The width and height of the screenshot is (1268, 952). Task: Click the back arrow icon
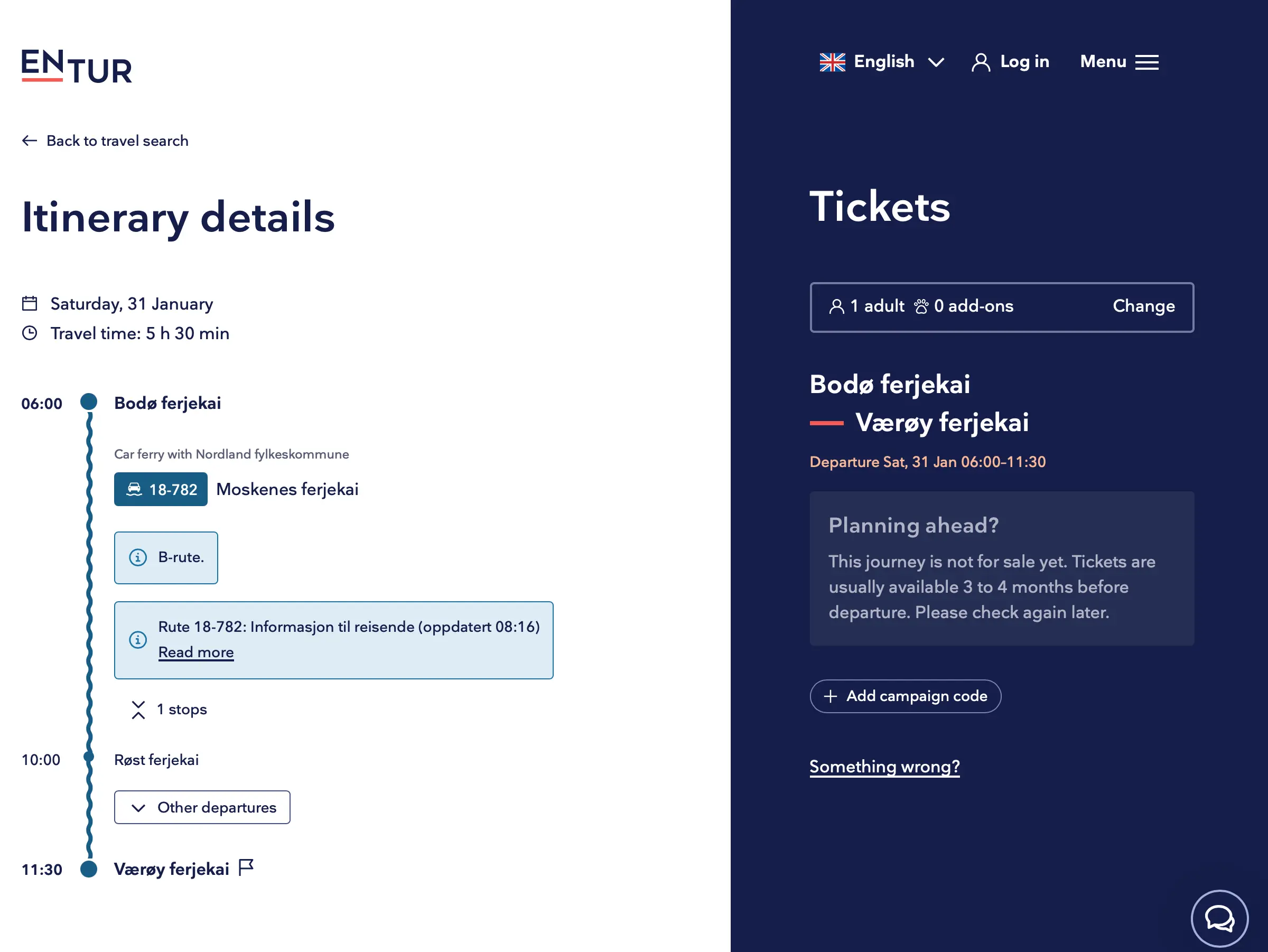pos(30,141)
